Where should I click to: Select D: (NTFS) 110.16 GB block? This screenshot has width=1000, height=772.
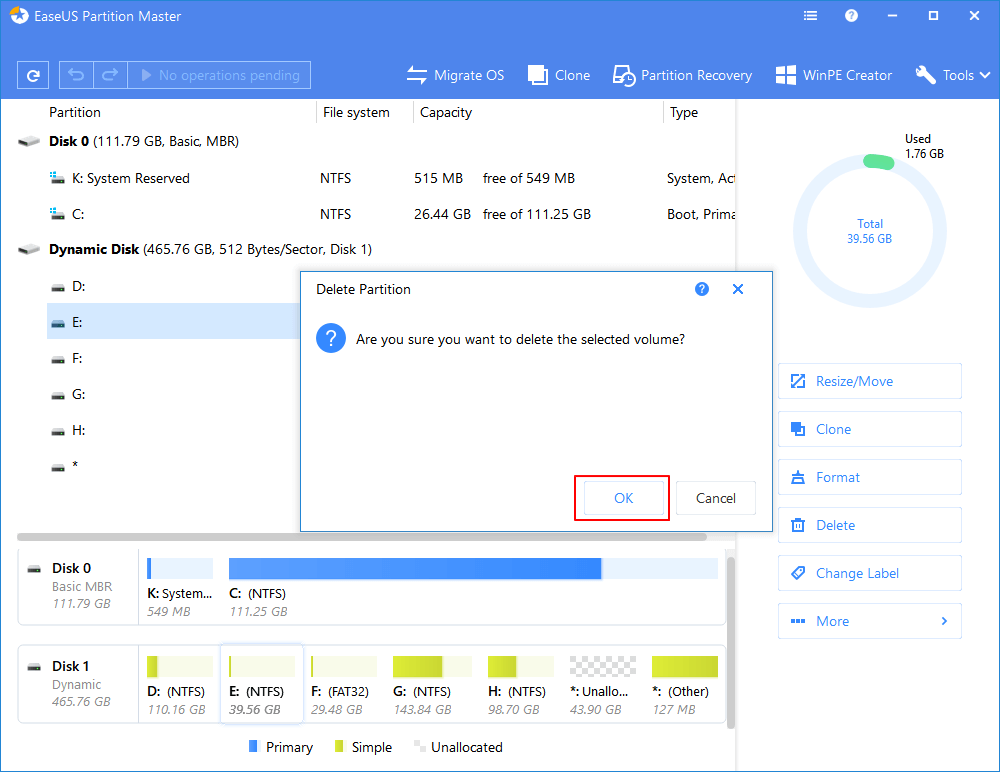179,685
